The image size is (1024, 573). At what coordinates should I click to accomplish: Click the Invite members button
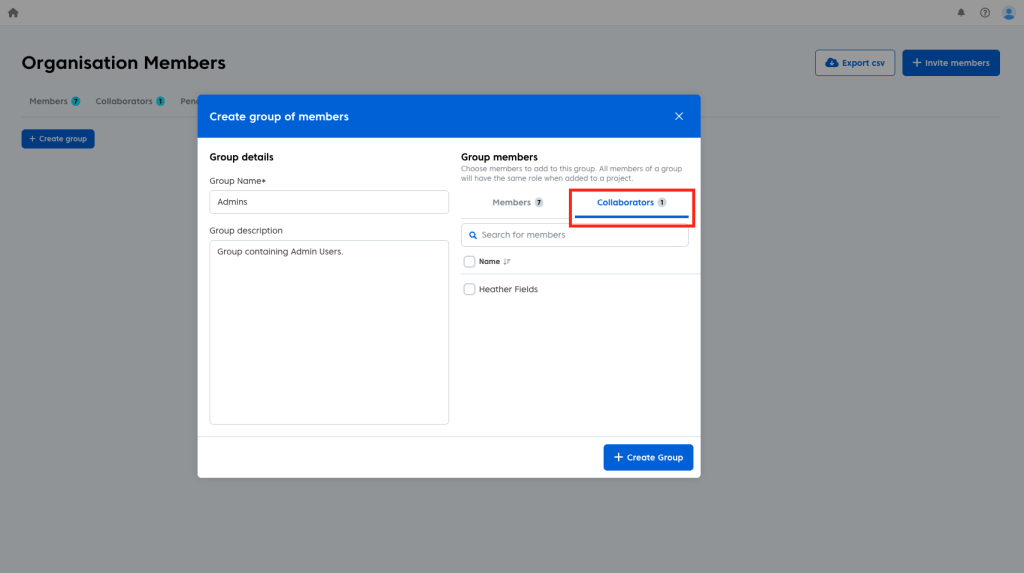[950, 63]
